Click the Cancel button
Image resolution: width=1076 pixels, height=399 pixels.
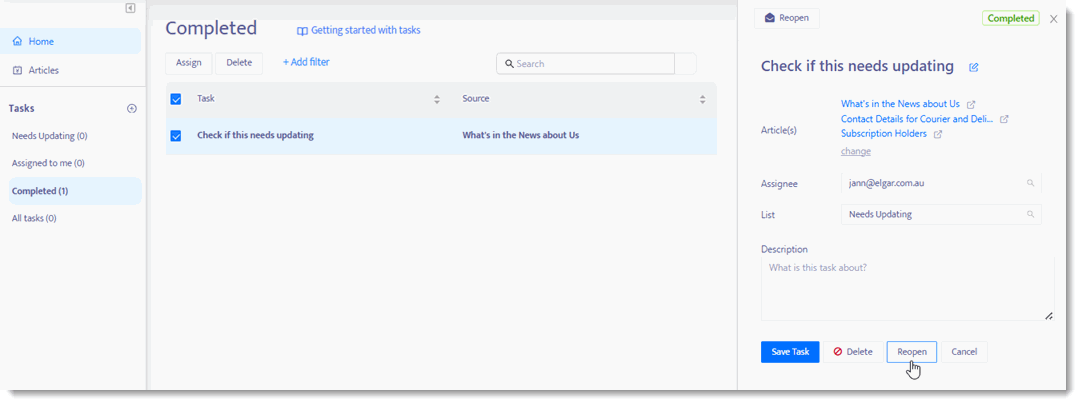click(x=964, y=352)
